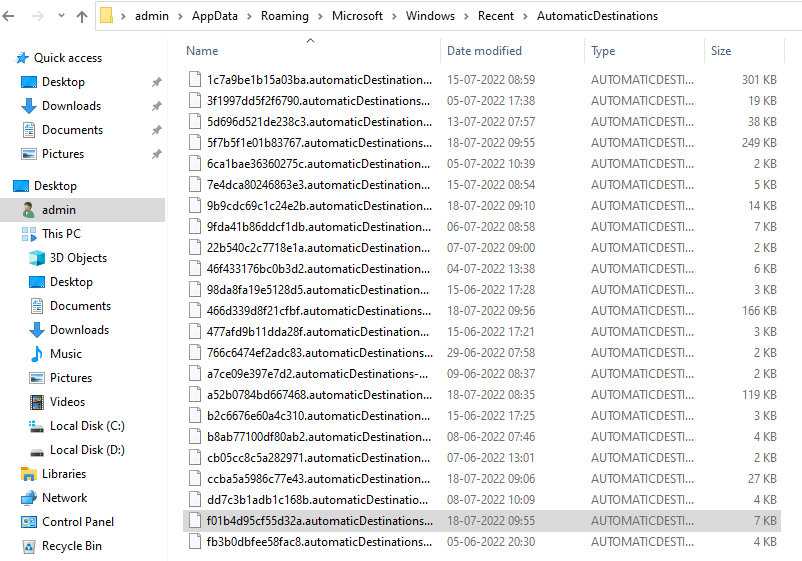Click Microsoft breadcrumb segment
802x561 pixels.
coord(358,16)
